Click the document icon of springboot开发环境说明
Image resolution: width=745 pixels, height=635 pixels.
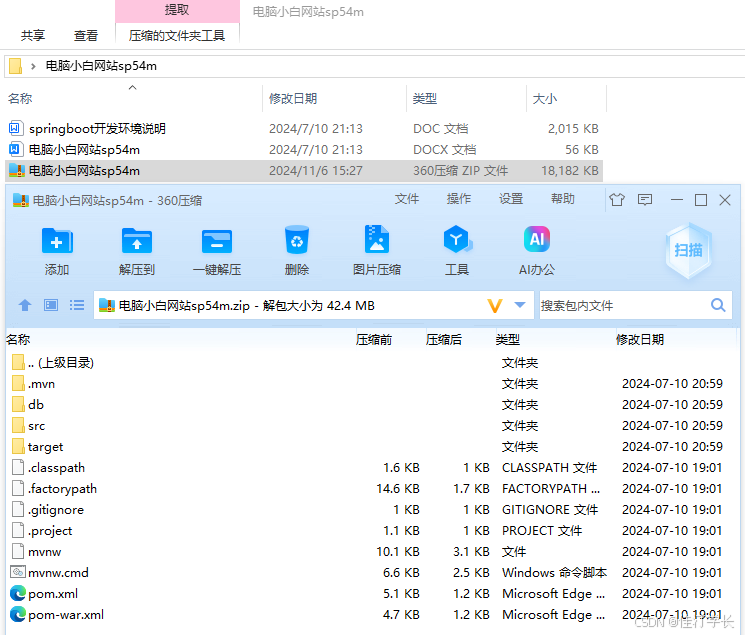click(15, 128)
